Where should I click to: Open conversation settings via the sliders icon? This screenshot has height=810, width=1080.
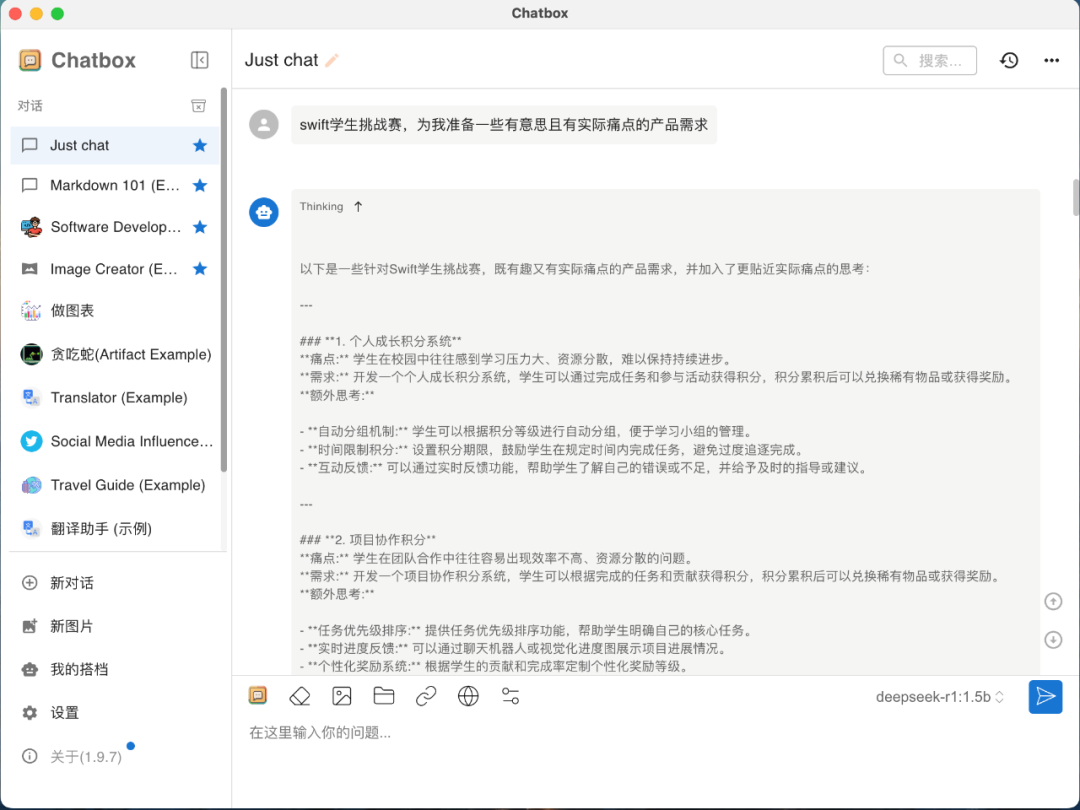[509, 695]
